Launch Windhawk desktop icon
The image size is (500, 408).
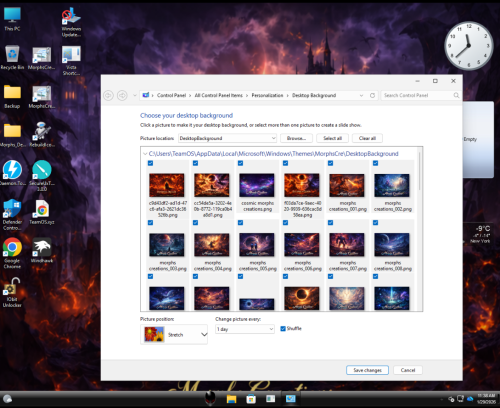click(x=42, y=250)
